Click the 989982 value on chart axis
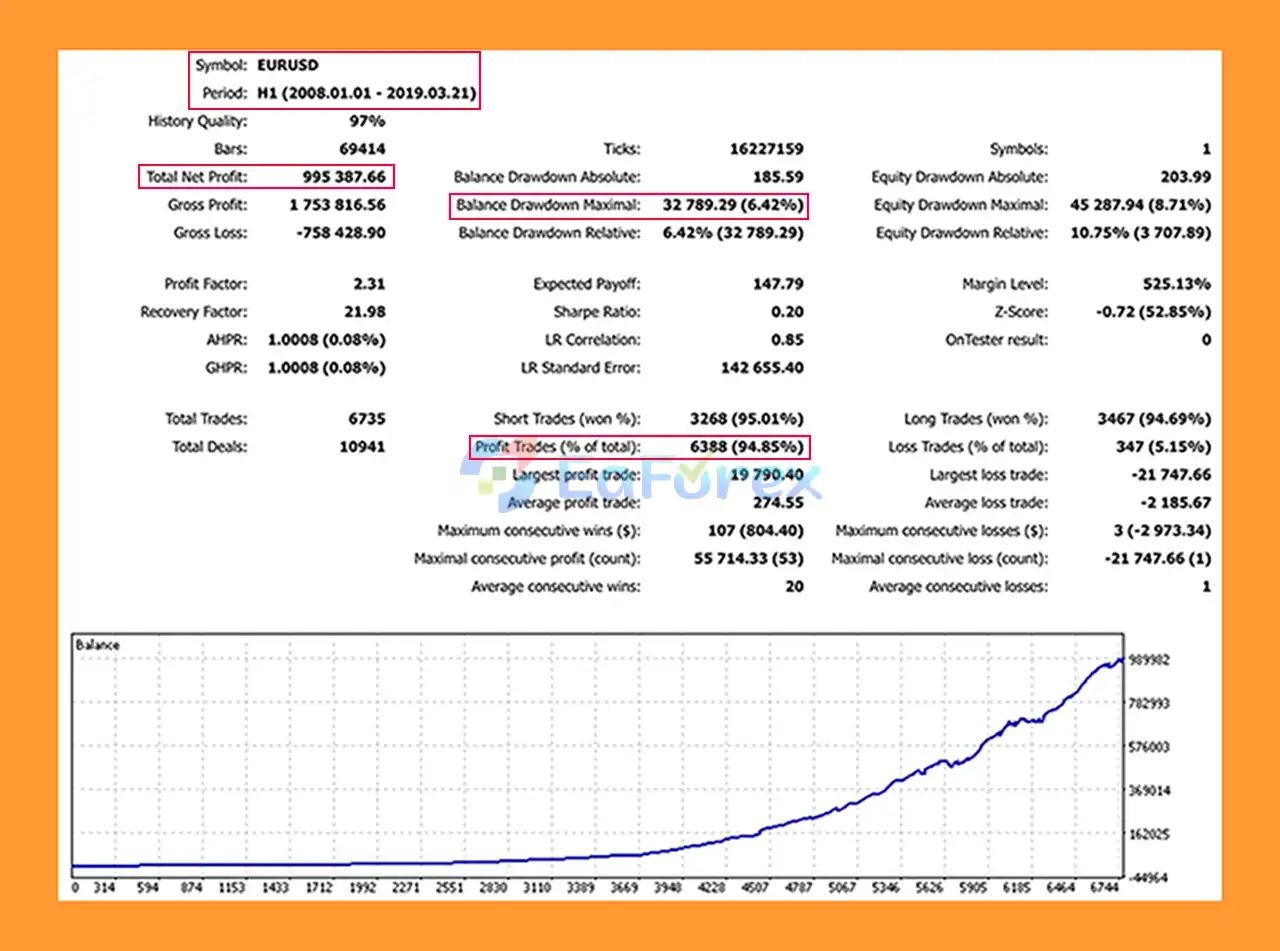The image size is (1280, 951). pos(1149,660)
